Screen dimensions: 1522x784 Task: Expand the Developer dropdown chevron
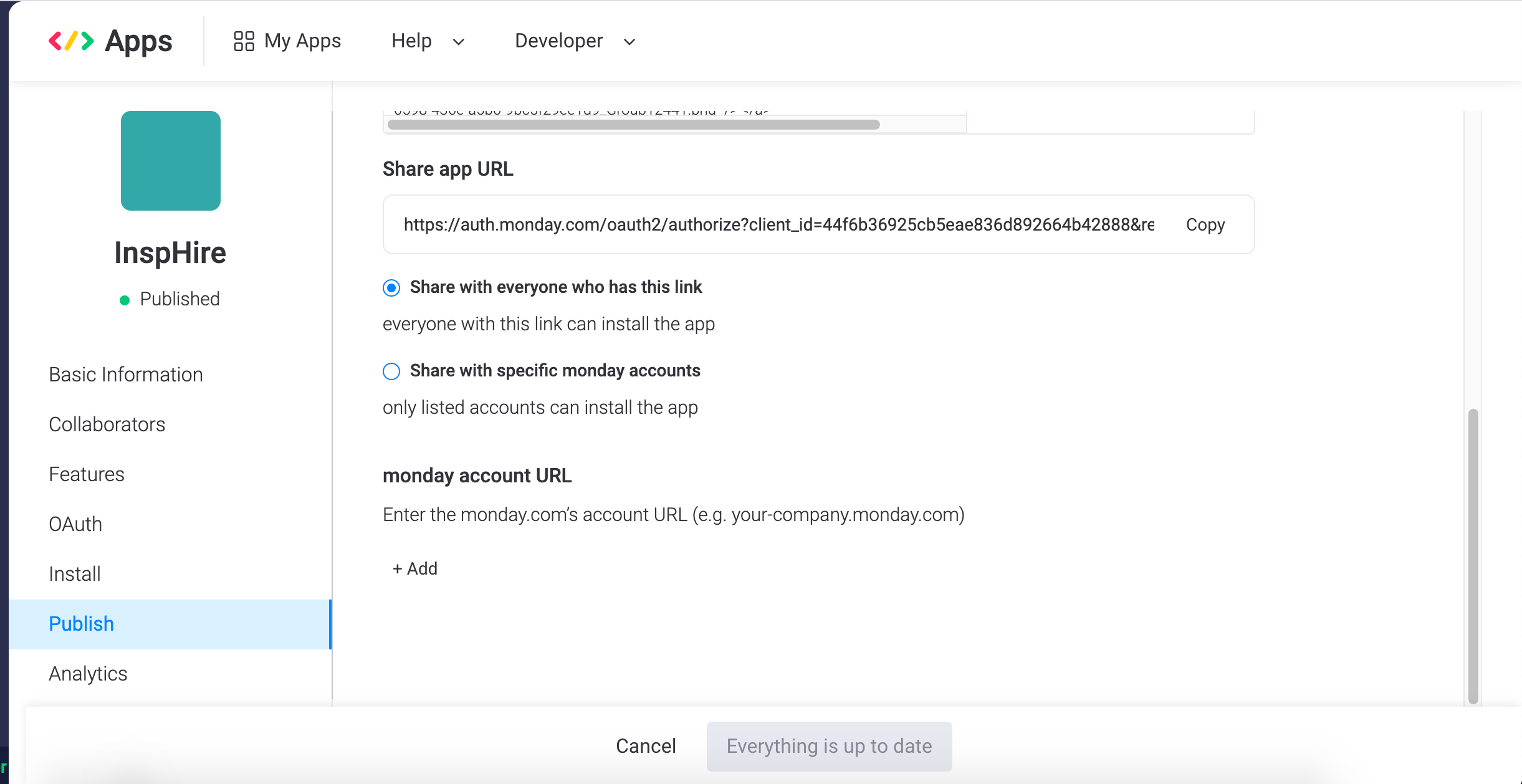[x=629, y=42]
